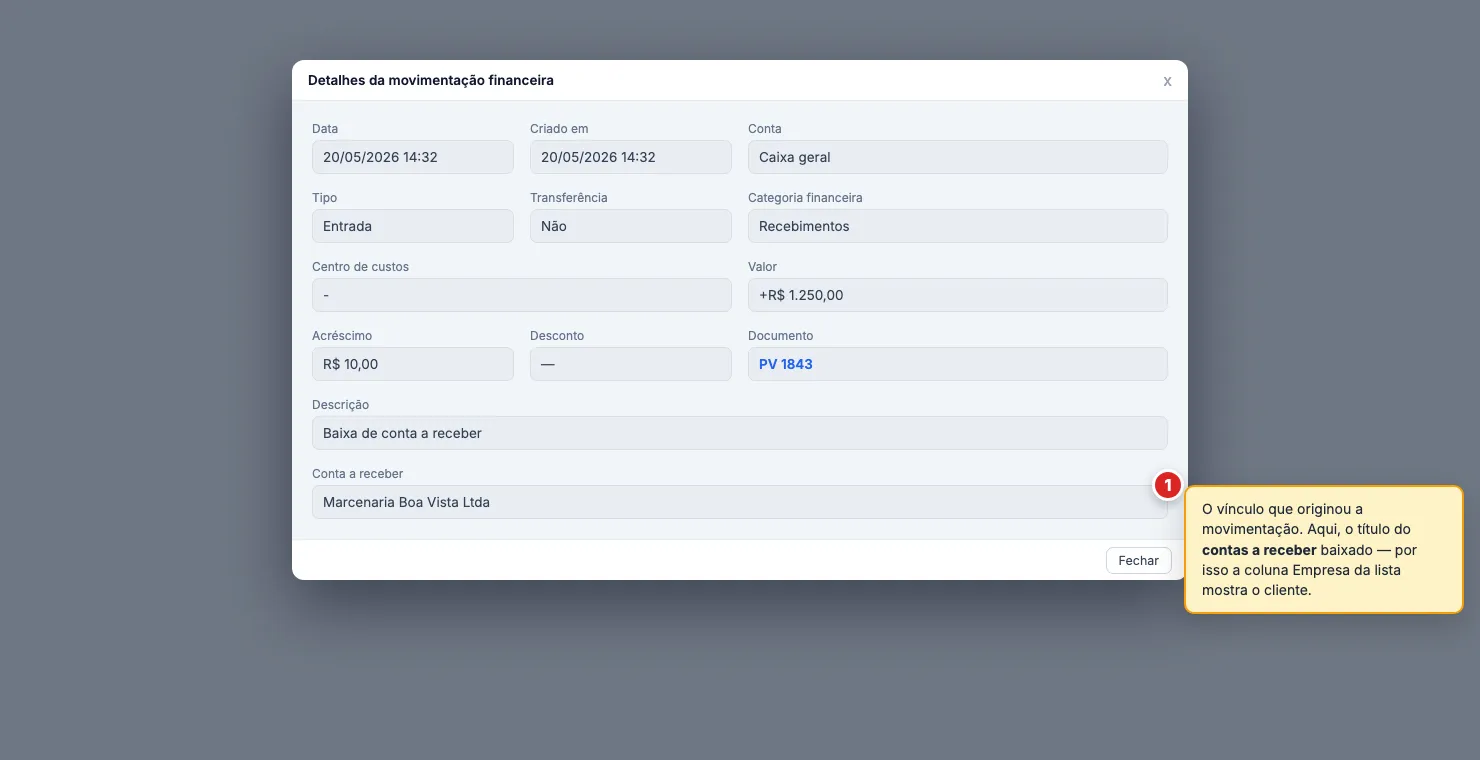The image size is (1480, 760).
Task: Click the Descrição label
Action: (340, 405)
